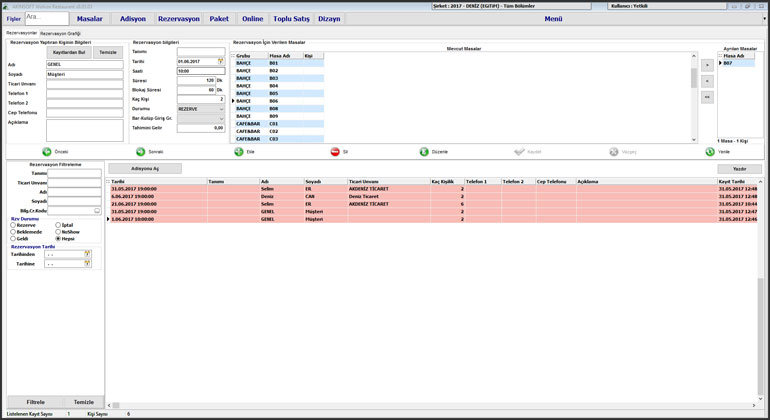Click Adı field containing GENEL
Screen dimensions: 770x420
point(84,64)
